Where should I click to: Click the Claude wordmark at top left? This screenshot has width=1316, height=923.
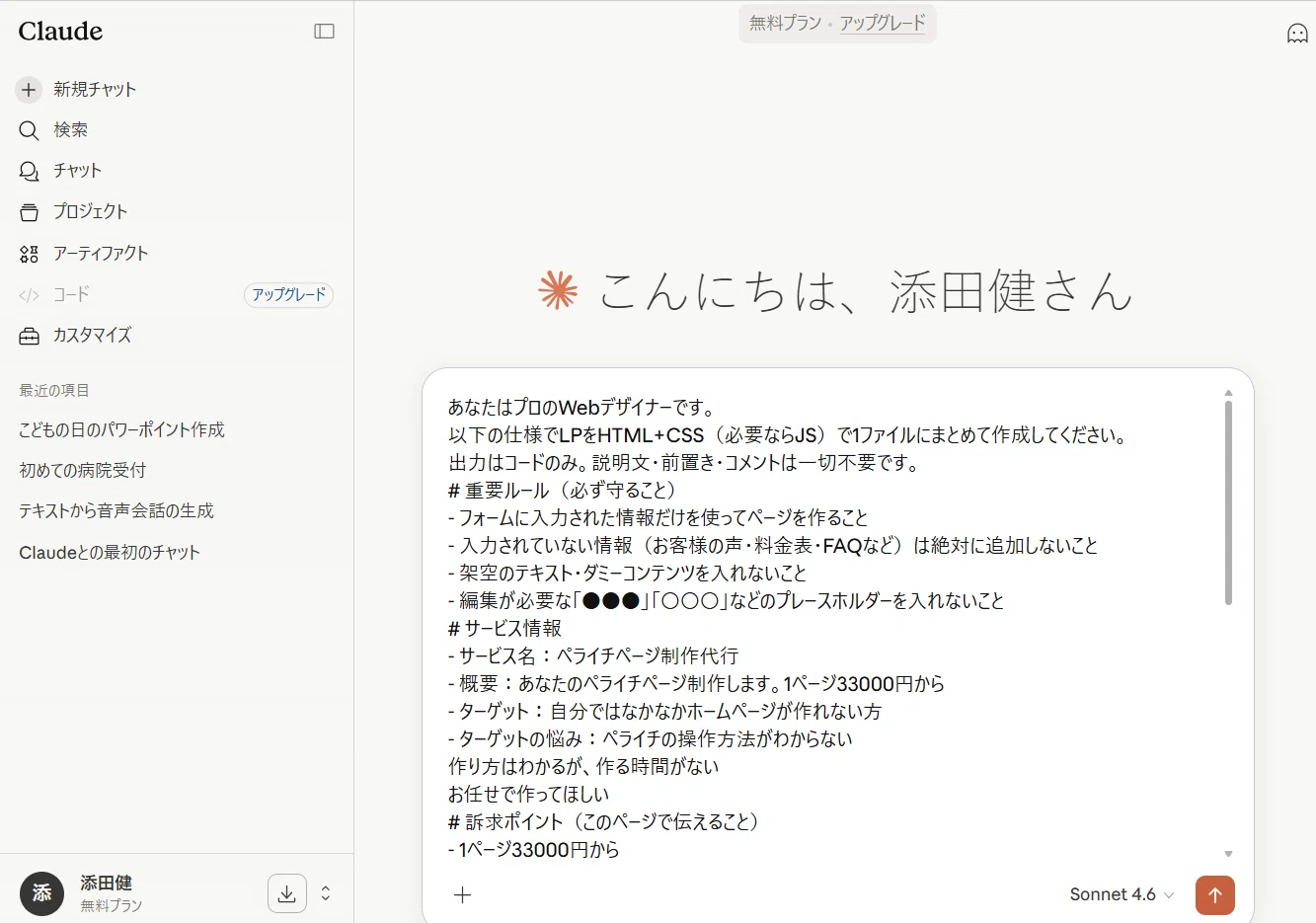(60, 32)
